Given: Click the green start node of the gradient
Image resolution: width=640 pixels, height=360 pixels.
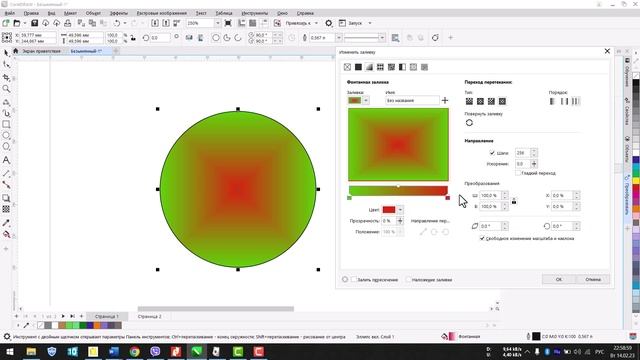Looking at the screenshot, I should (349, 198).
